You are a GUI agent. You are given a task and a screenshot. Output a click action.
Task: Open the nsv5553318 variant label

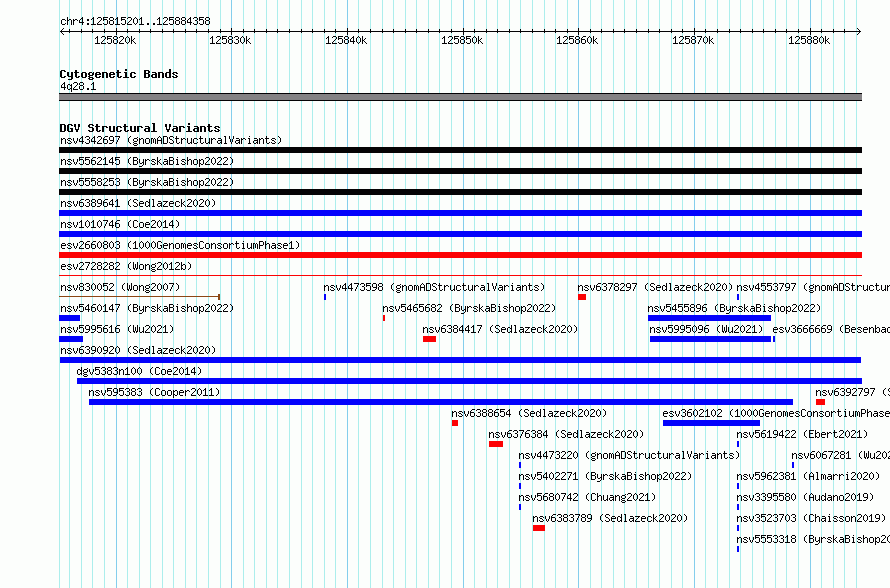(x=813, y=539)
